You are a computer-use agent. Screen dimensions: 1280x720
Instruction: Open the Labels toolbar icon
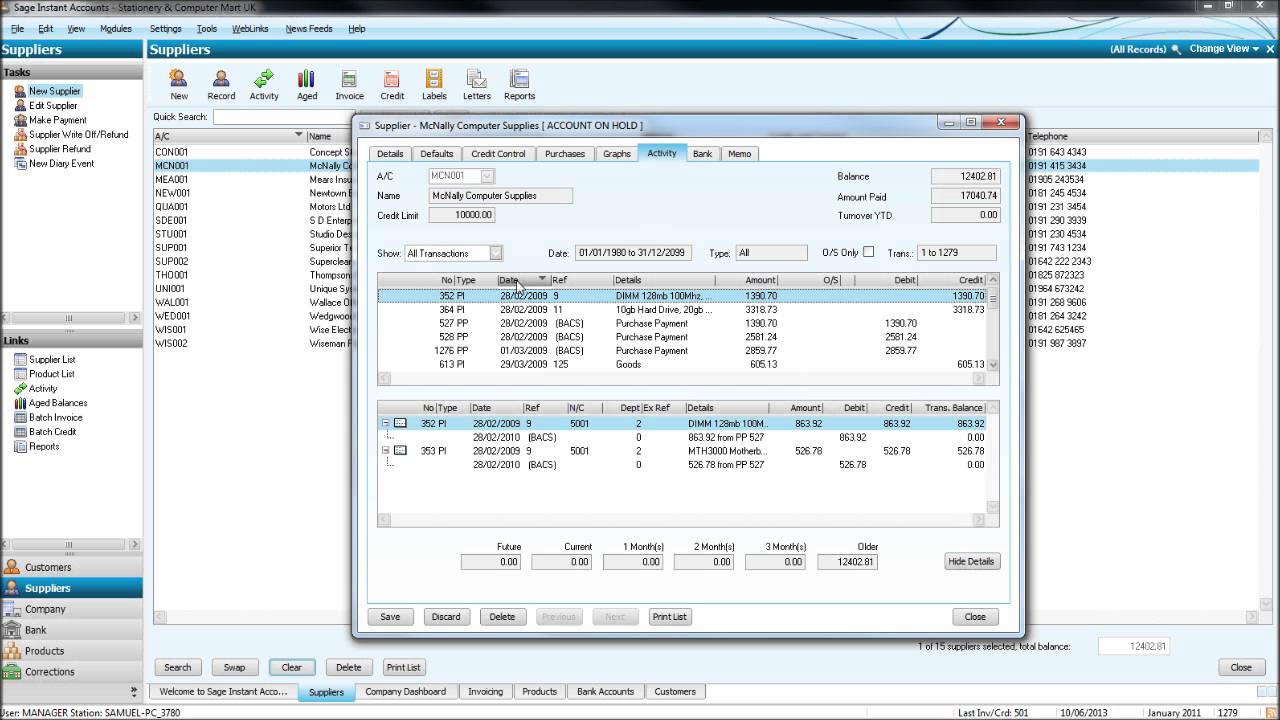pos(434,84)
